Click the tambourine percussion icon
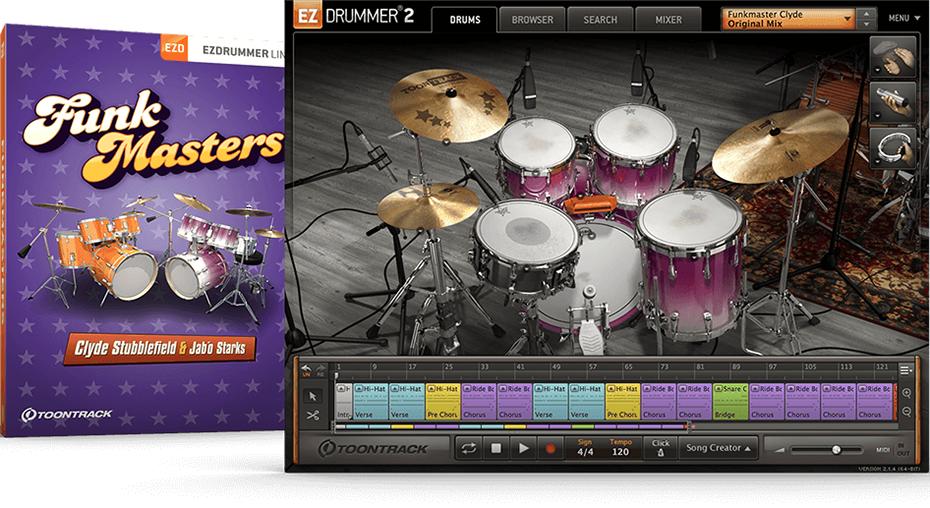Image resolution: width=930 pixels, height=508 pixels. pos(893,146)
